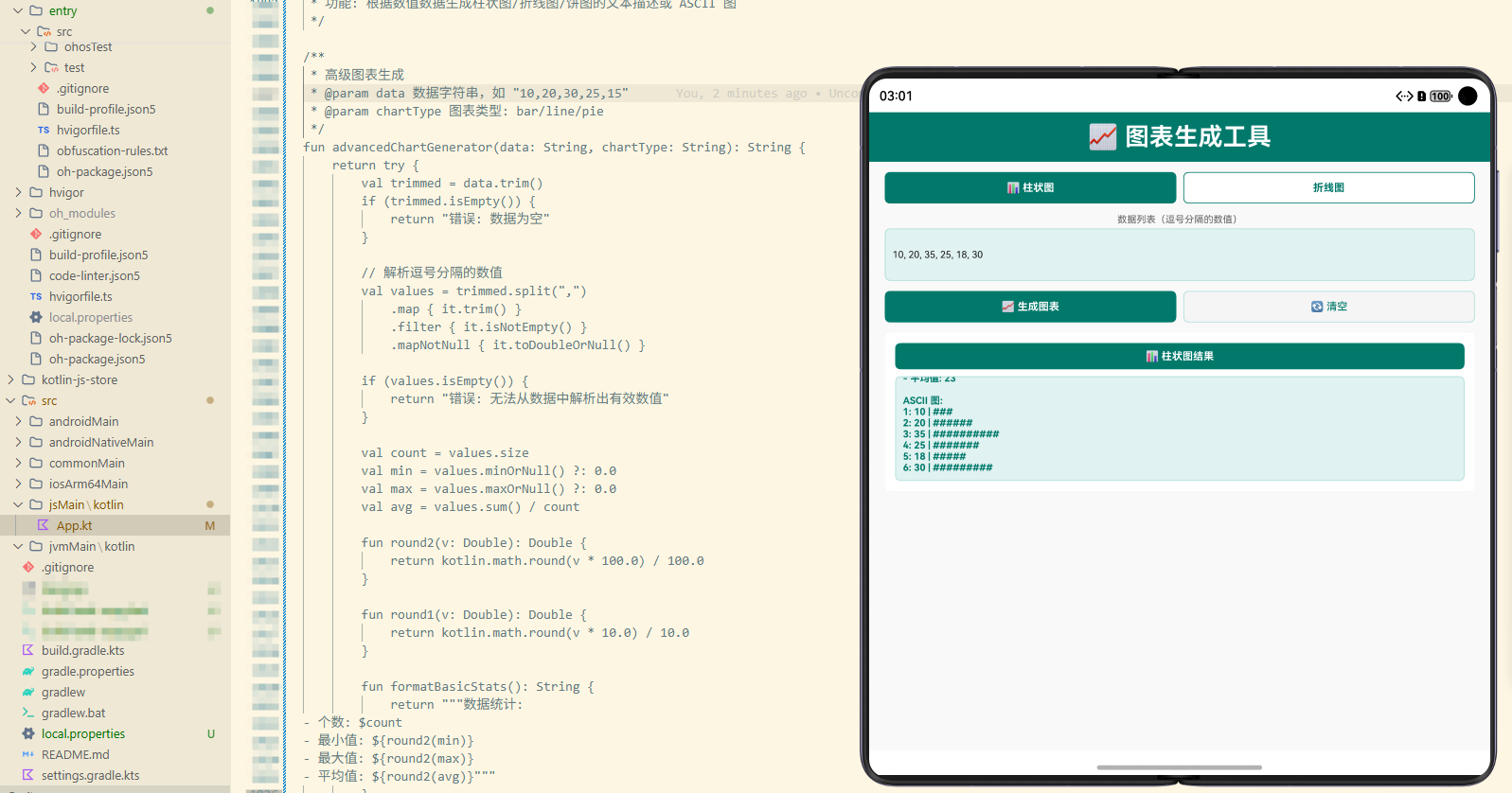Click the 'fun round1' function line
Image resolution: width=1512 pixels, height=793 pixels.
click(473, 614)
